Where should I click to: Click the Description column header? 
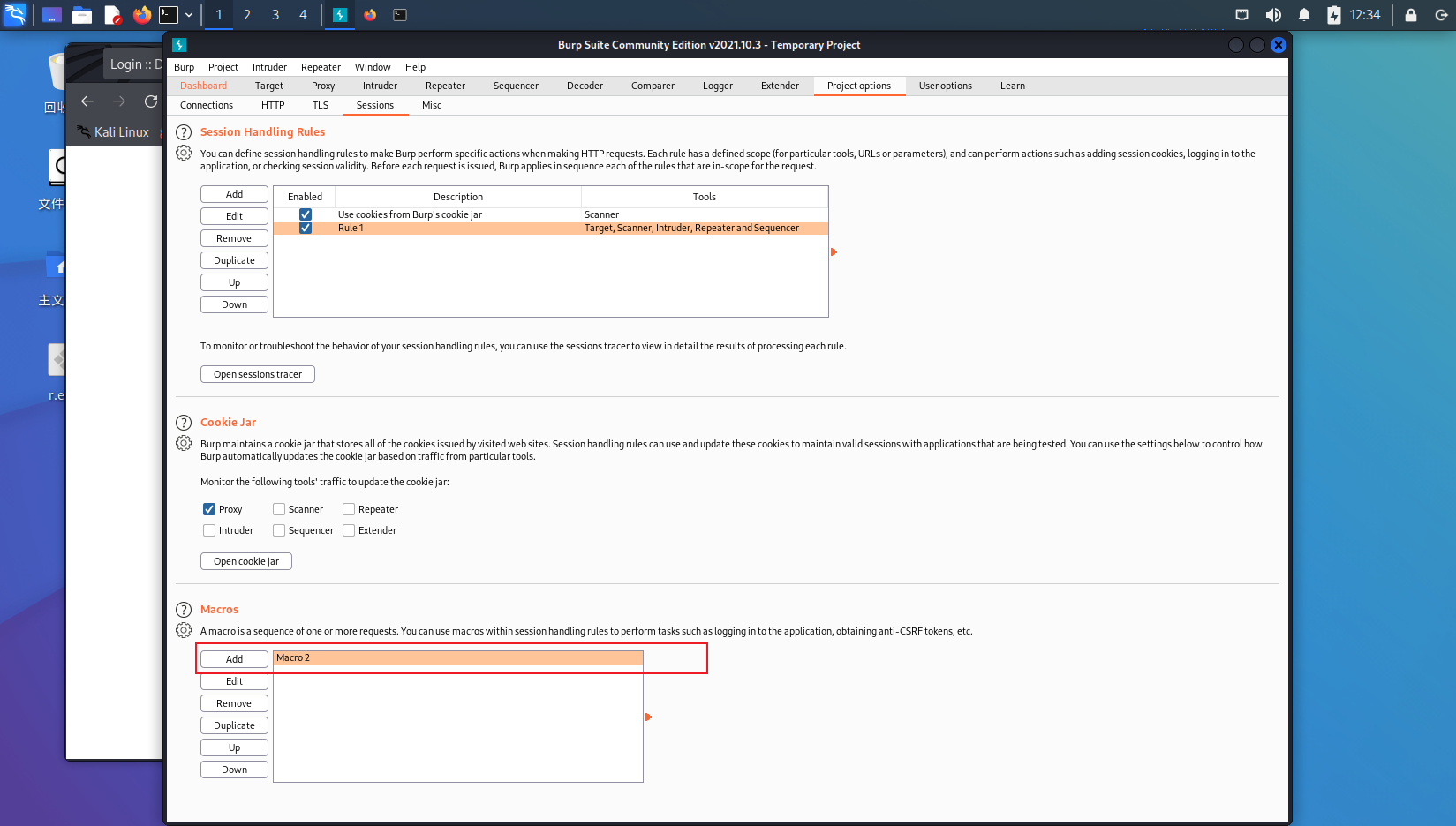[458, 197]
